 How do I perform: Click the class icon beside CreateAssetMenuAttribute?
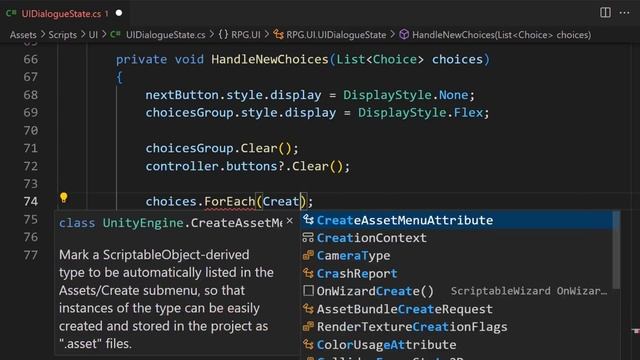coord(308,220)
